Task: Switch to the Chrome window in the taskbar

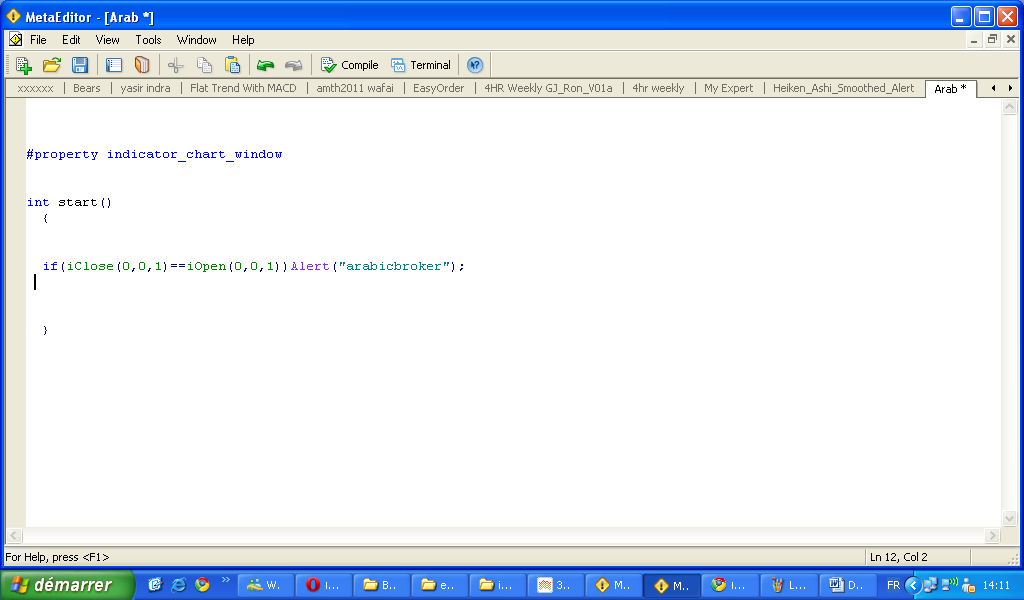Action: [730, 585]
